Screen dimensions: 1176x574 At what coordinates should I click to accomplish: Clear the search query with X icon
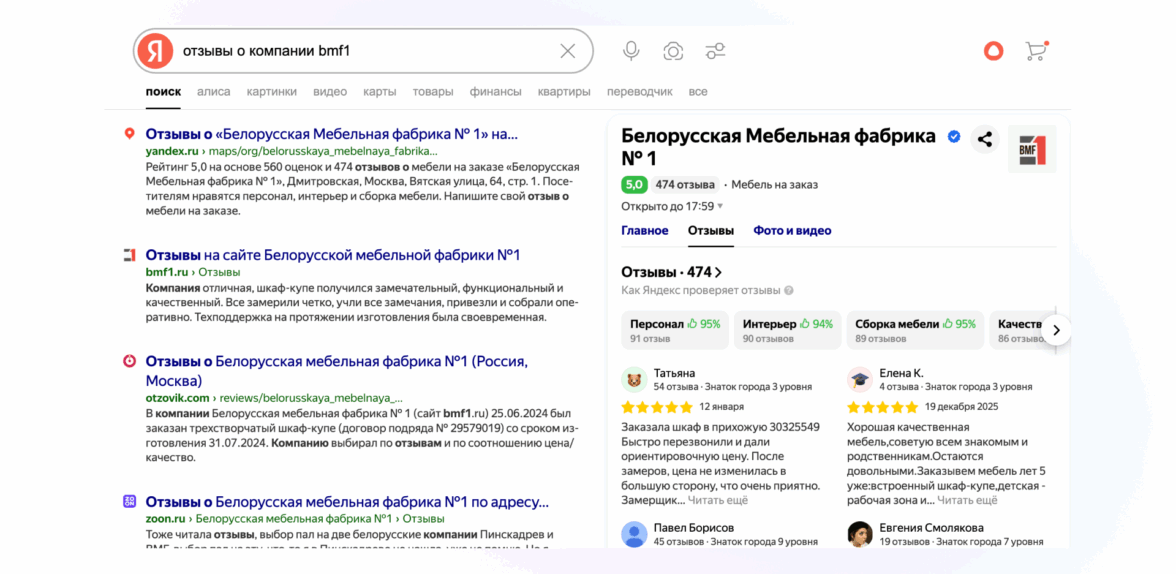567,51
